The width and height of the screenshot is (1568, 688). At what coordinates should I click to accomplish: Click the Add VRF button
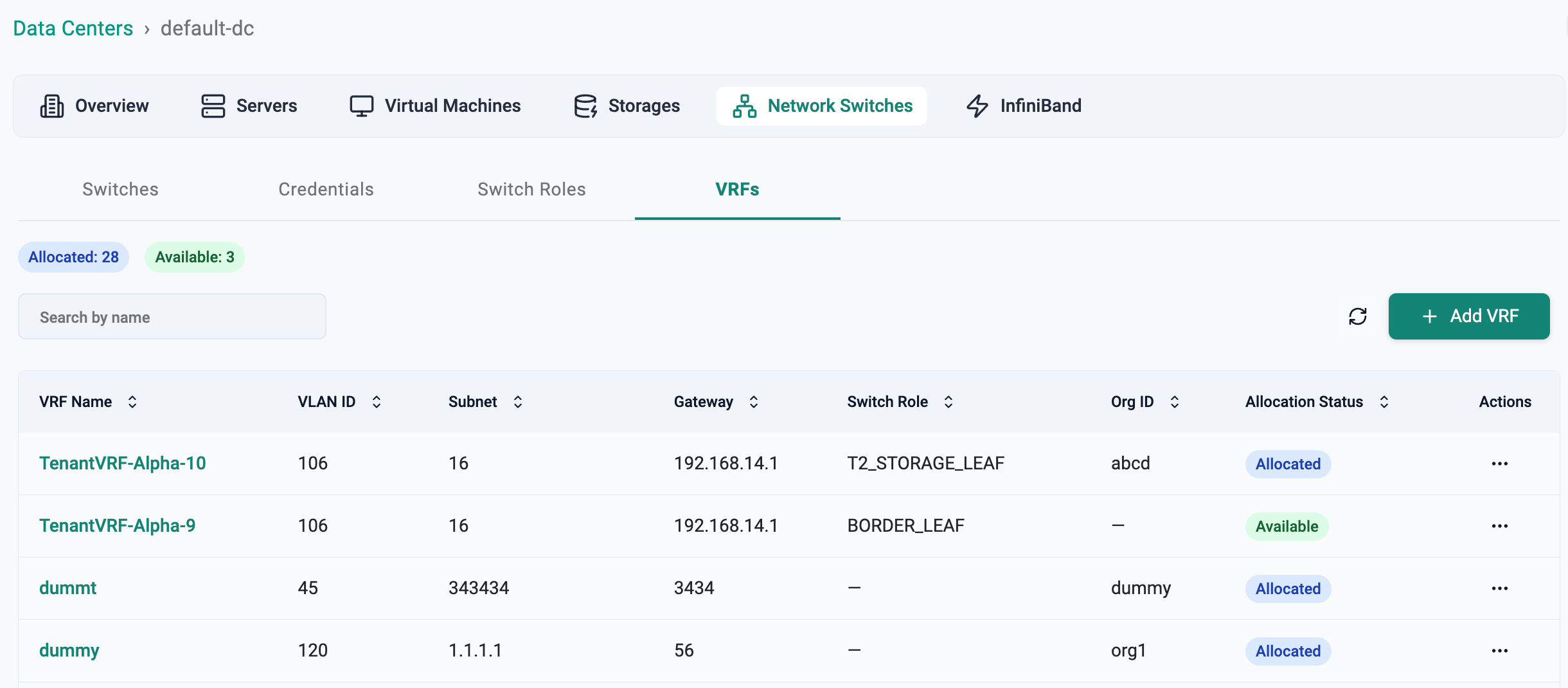1468,316
